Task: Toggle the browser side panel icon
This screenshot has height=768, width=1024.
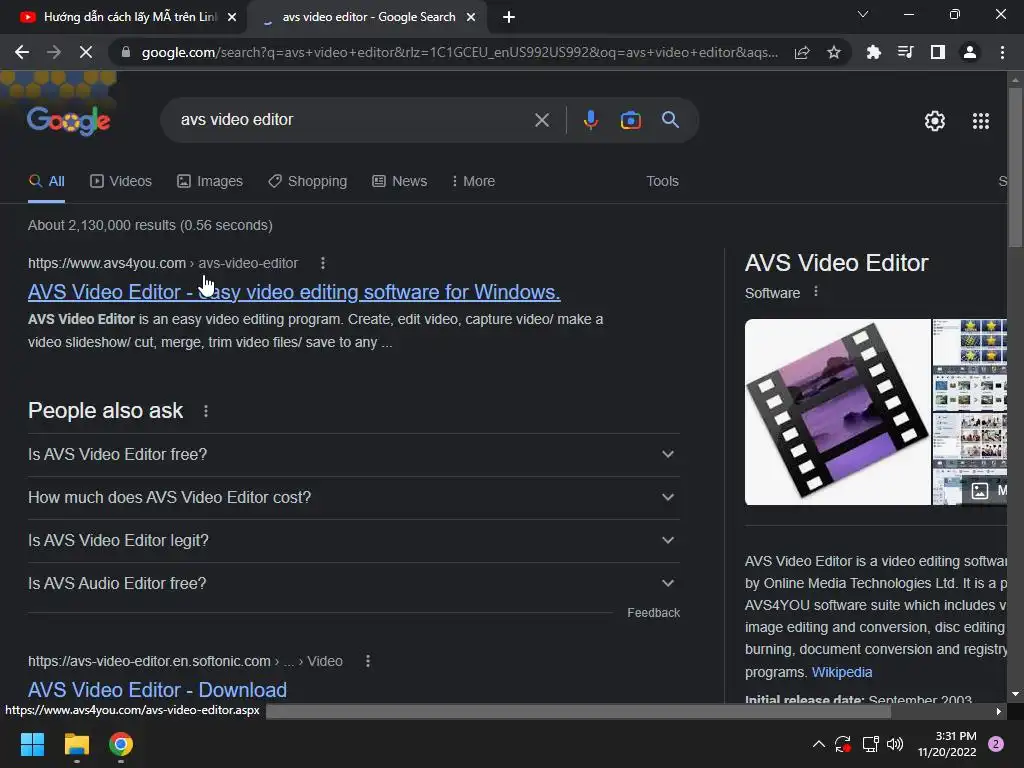Action: (x=937, y=52)
